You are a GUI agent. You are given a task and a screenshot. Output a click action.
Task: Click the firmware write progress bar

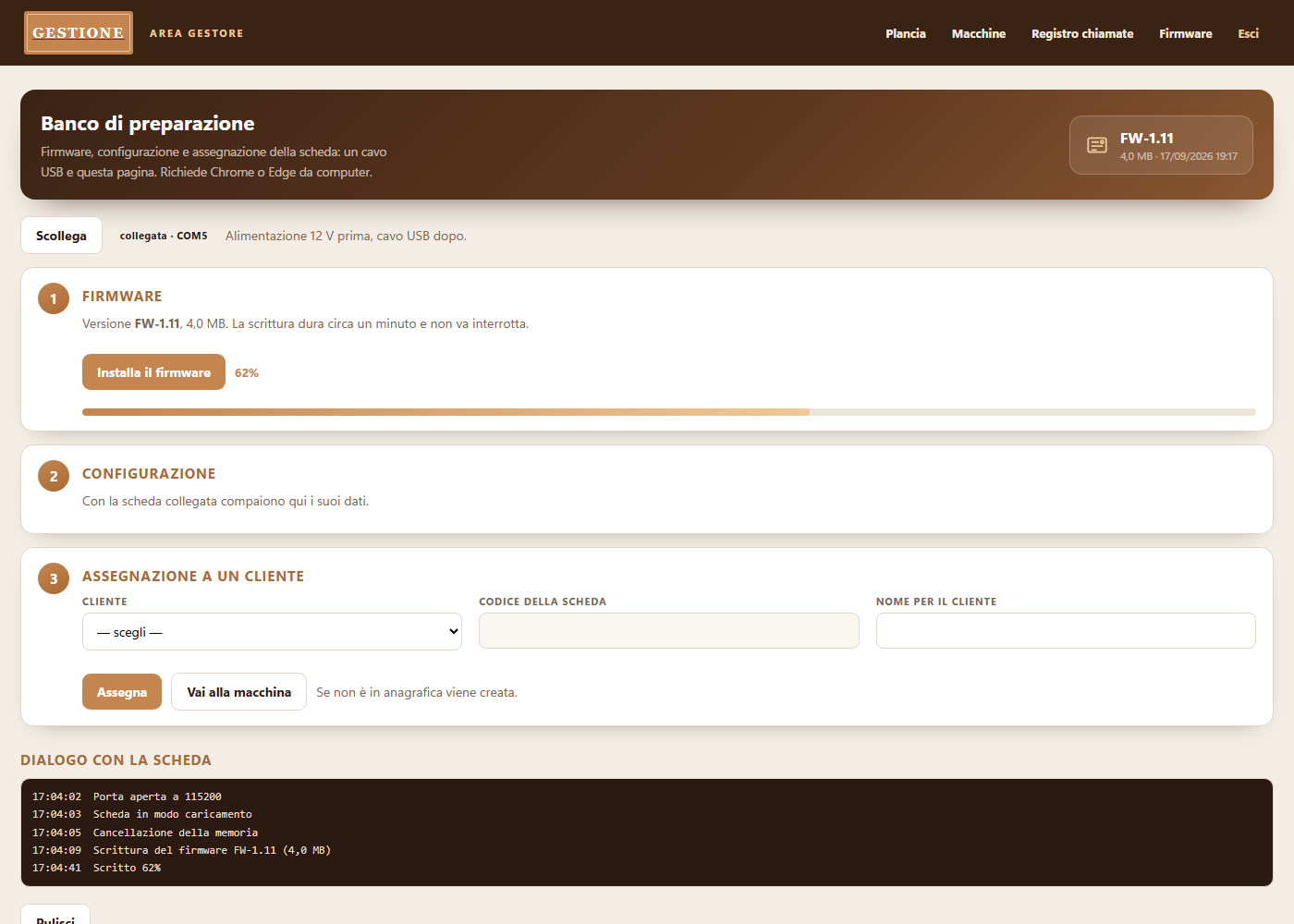click(669, 412)
